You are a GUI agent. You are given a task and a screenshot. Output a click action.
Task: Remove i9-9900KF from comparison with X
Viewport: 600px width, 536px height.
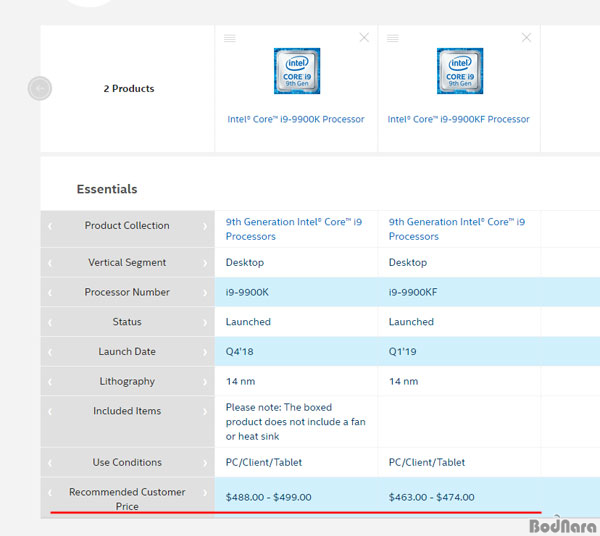(526, 37)
